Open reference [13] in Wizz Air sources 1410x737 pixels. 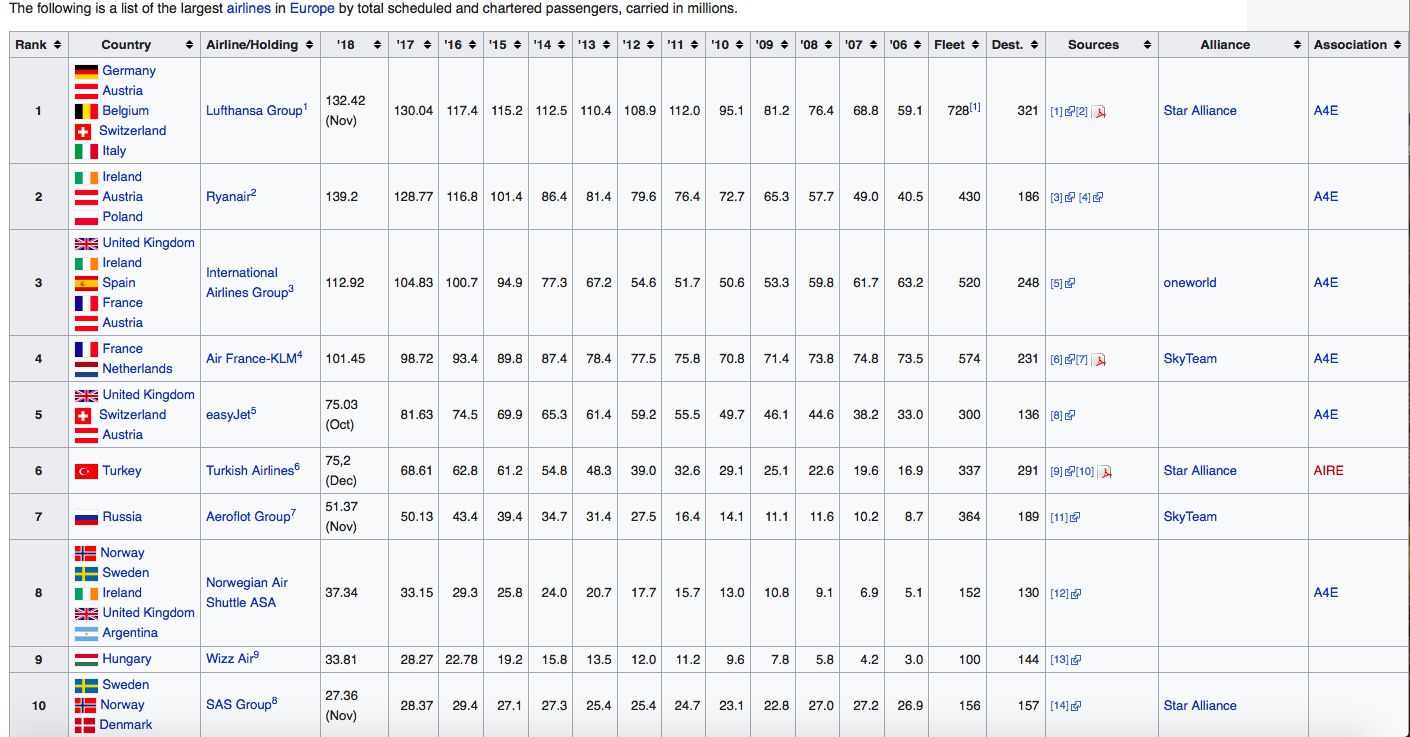point(1065,660)
